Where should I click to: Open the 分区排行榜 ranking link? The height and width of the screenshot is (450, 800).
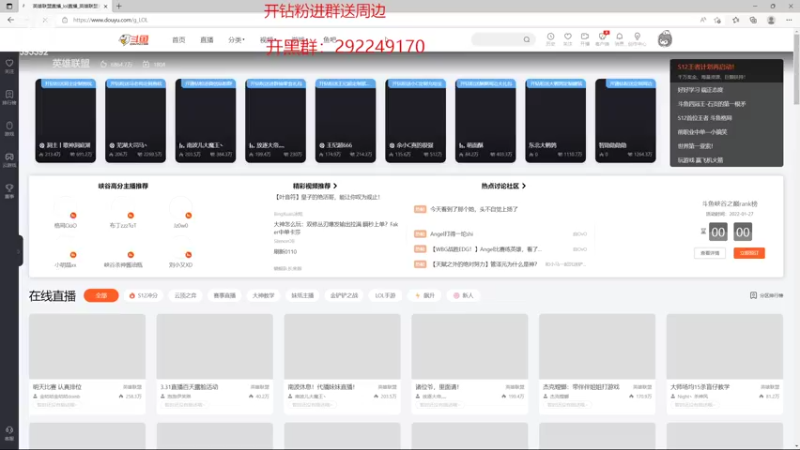(x=766, y=295)
